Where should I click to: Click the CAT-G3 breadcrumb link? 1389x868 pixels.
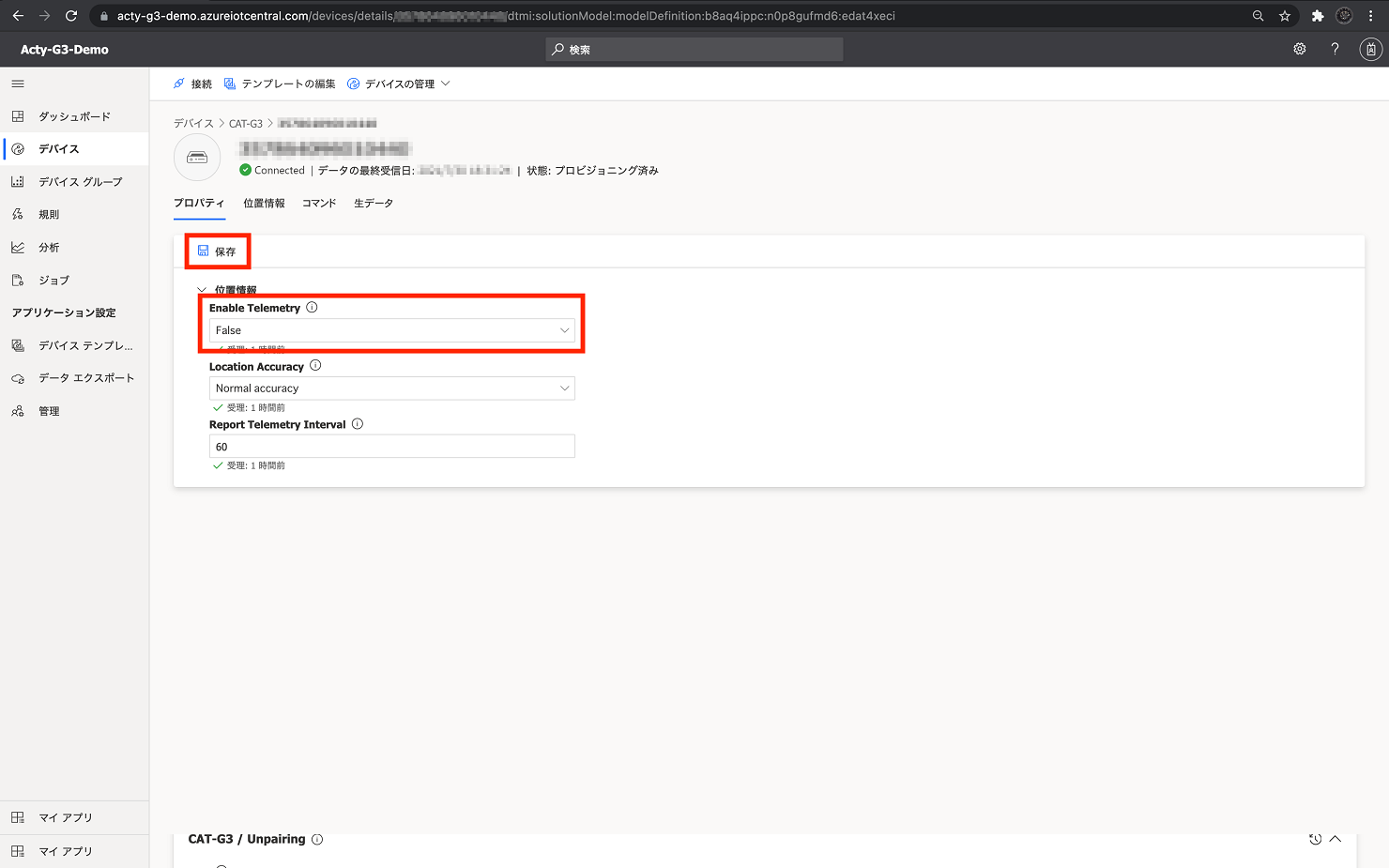click(x=246, y=124)
